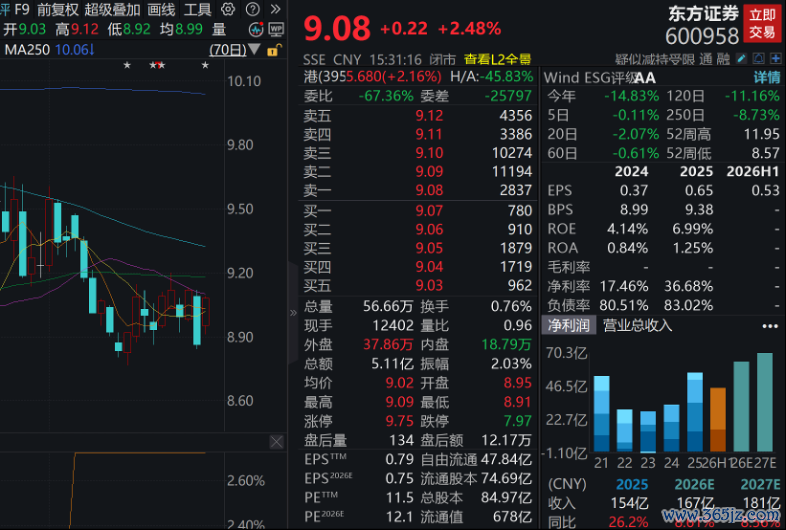The width and height of the screenshot is (786, 530).
Task: Toggle 前复权 price adjustment mode
Action: (58, 9)
